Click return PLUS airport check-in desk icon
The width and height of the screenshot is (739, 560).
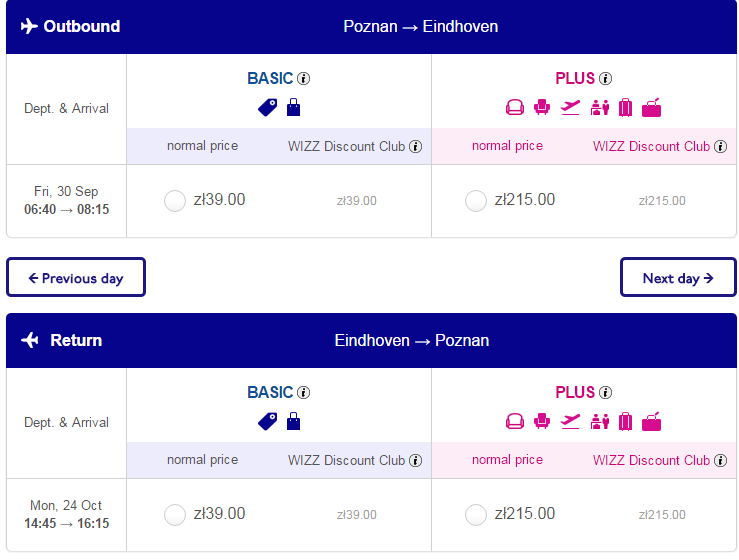[x=599, y=421]
